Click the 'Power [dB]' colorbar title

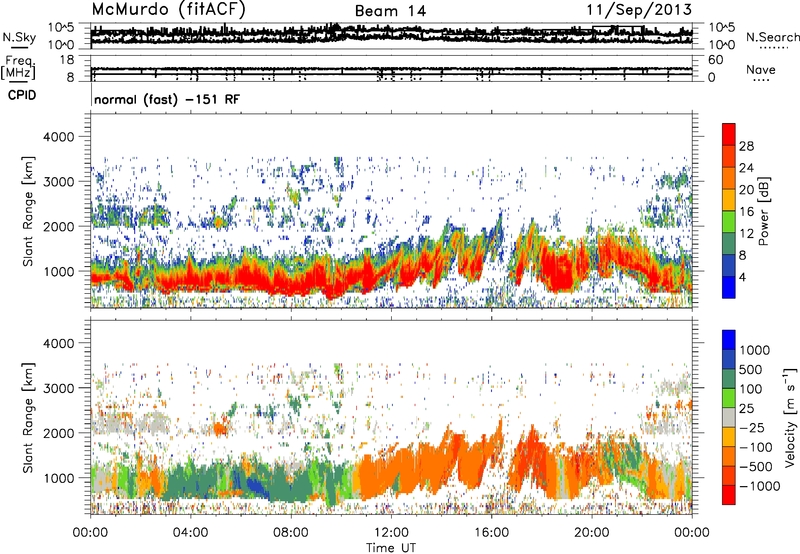[763, 211]
